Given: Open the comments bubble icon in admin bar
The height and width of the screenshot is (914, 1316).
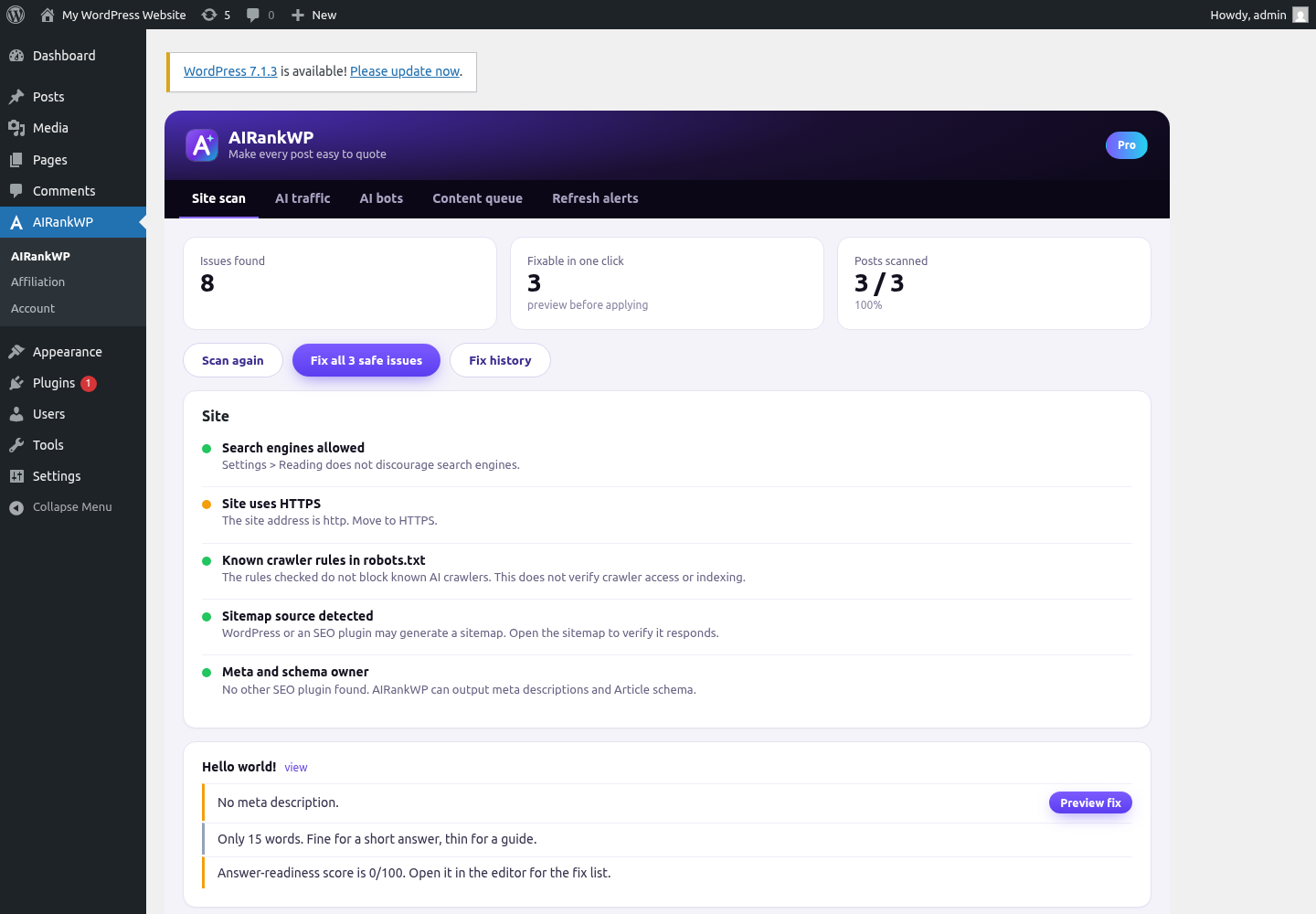Looking at the screenshot, I should pos(253,15).
